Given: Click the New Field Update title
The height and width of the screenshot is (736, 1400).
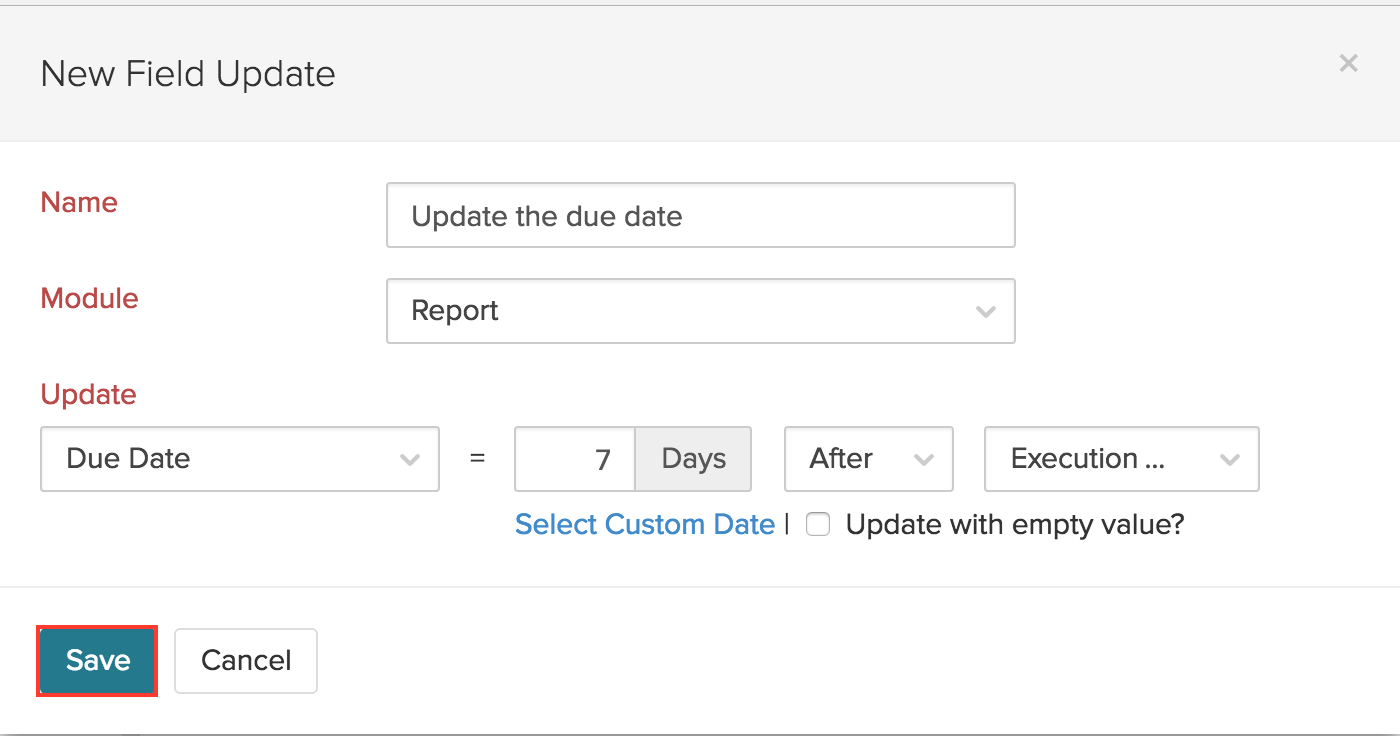Looking at the screenshot, I should pos(188,74).
